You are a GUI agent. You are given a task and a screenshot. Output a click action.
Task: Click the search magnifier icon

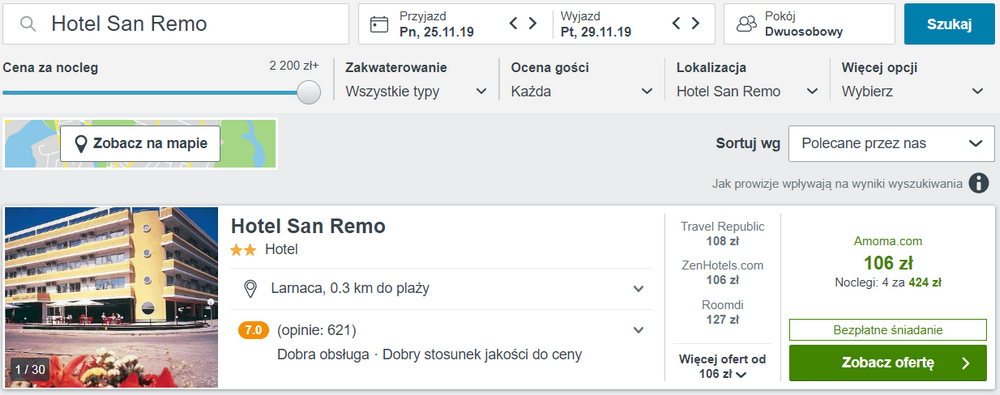click(27, 24)
